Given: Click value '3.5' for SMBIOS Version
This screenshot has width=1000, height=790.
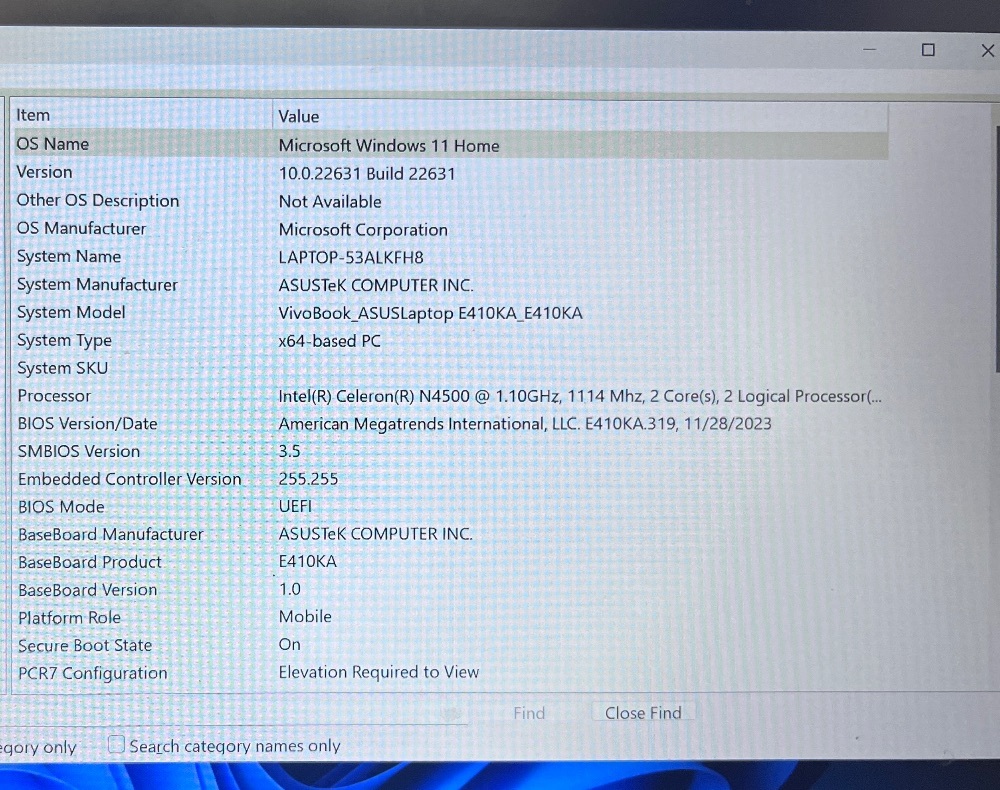Looking at the screenshot, I should pos(289,451).
